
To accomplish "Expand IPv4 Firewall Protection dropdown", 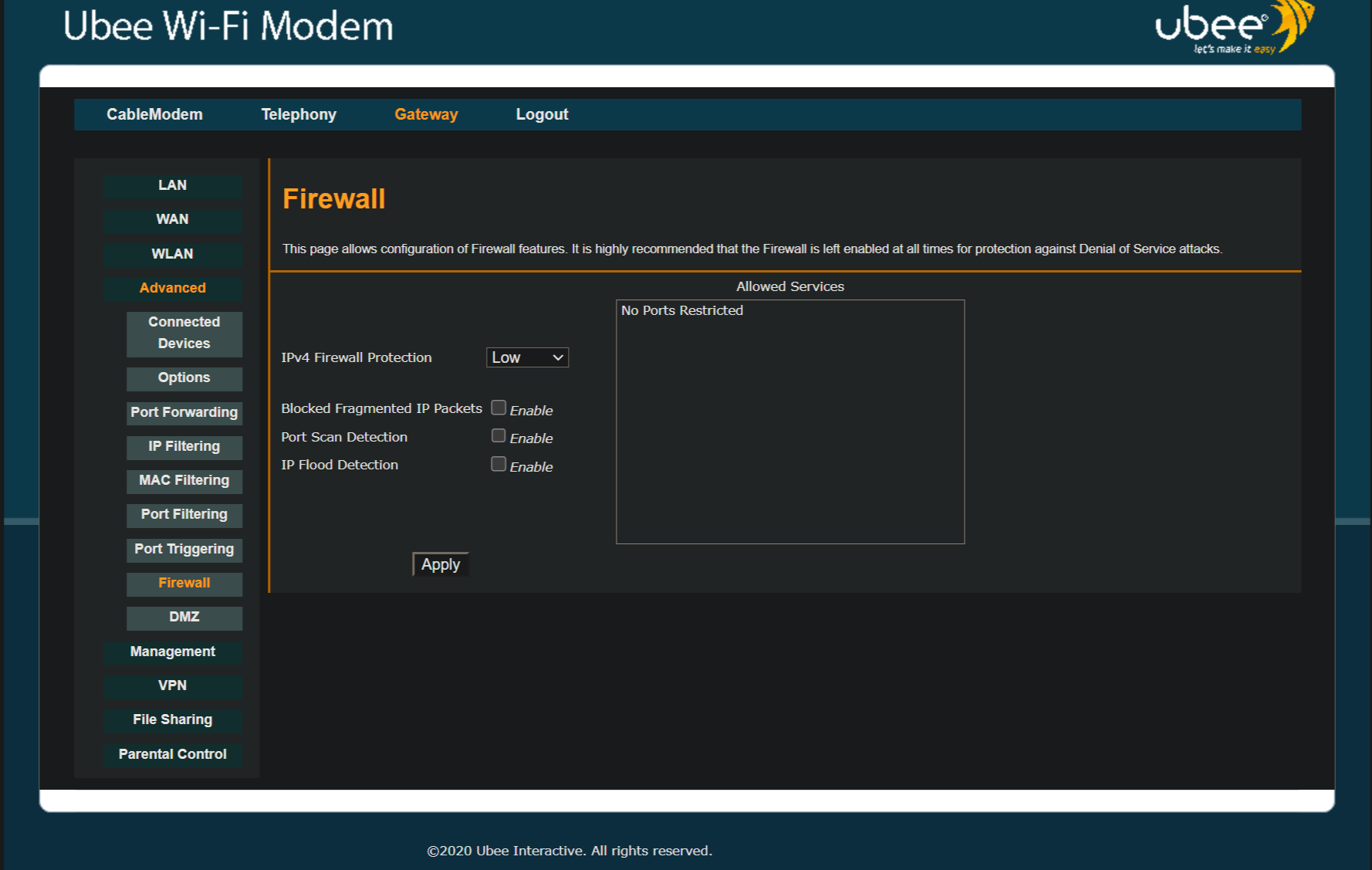I will pyautogui.click(x=528, y=357).
